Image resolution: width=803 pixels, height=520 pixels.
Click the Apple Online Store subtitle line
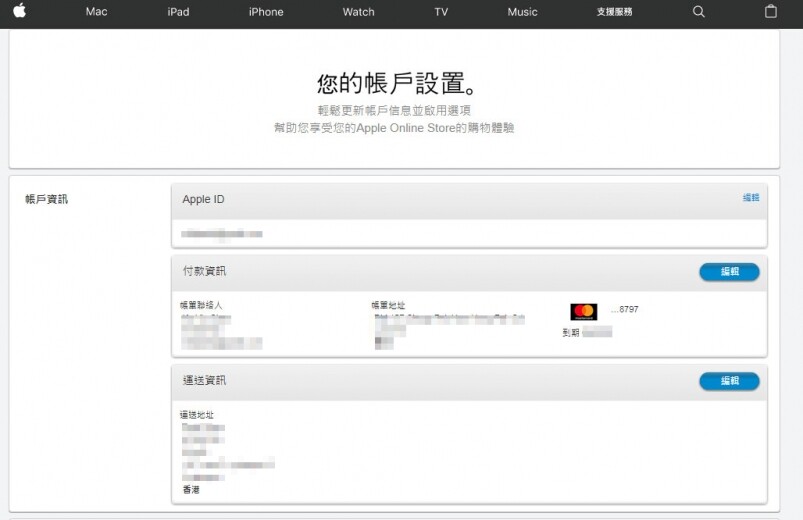pos(394,128)
